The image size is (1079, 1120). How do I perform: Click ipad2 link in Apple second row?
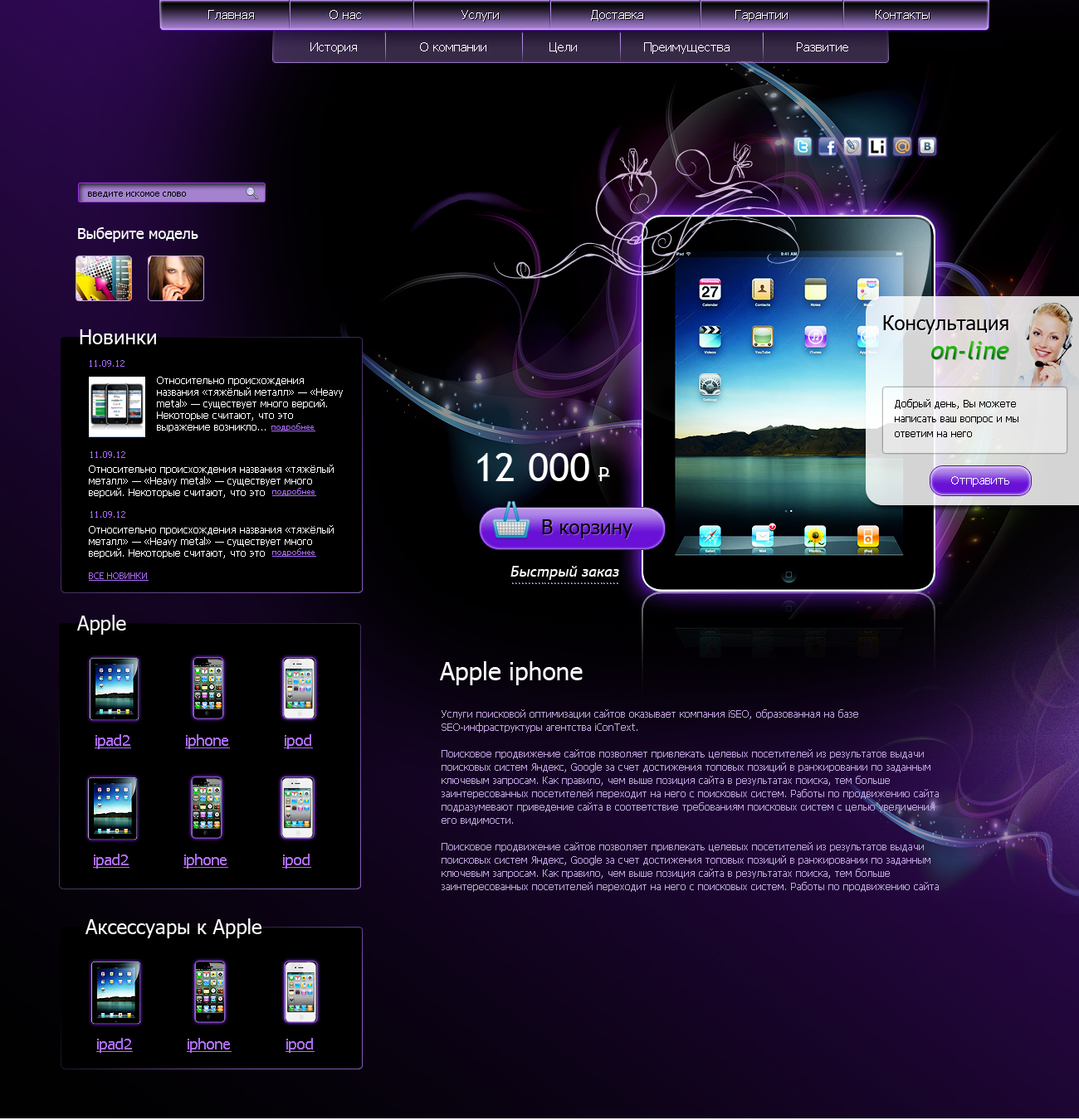111,860
